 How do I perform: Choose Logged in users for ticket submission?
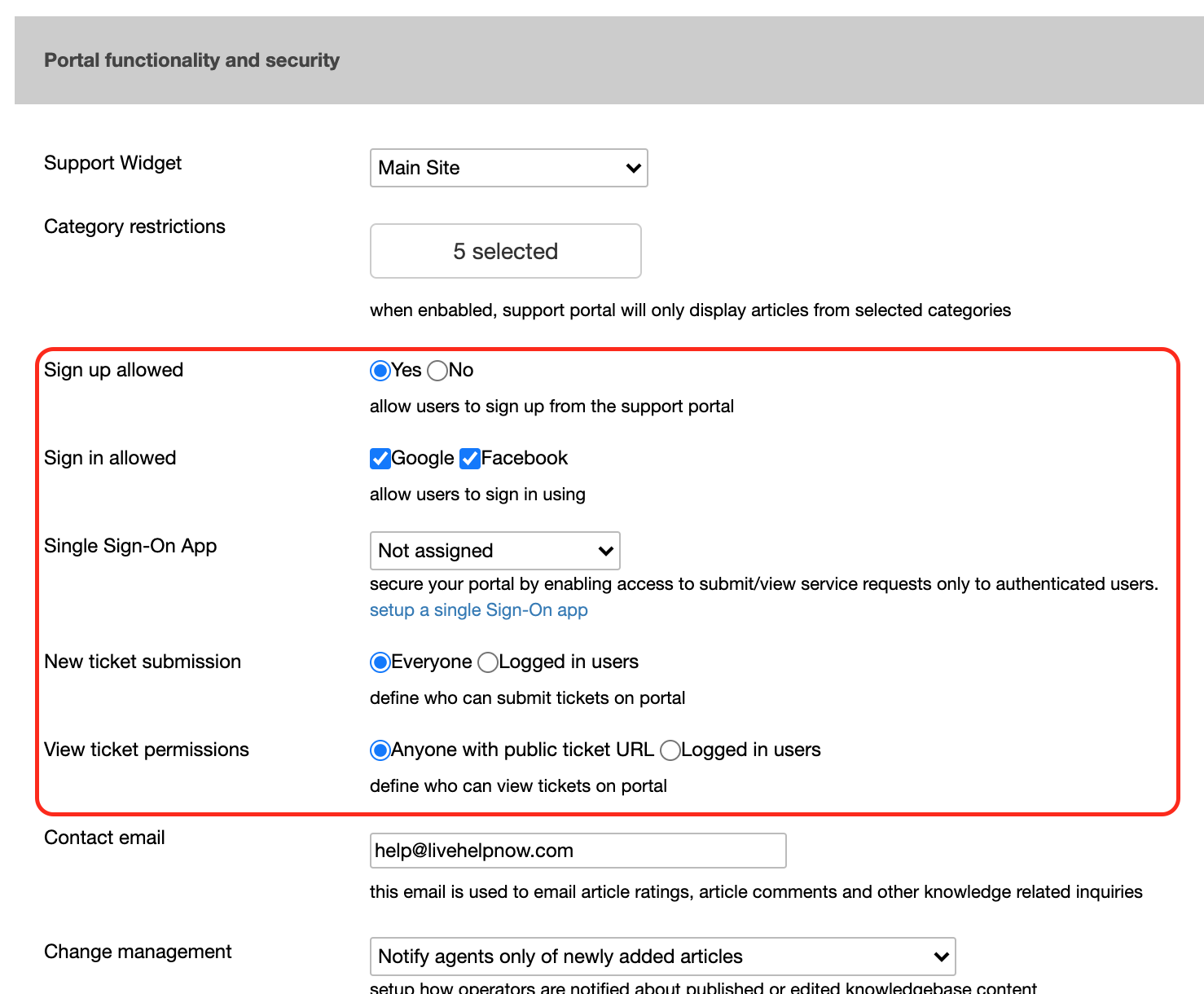point(488,662)
